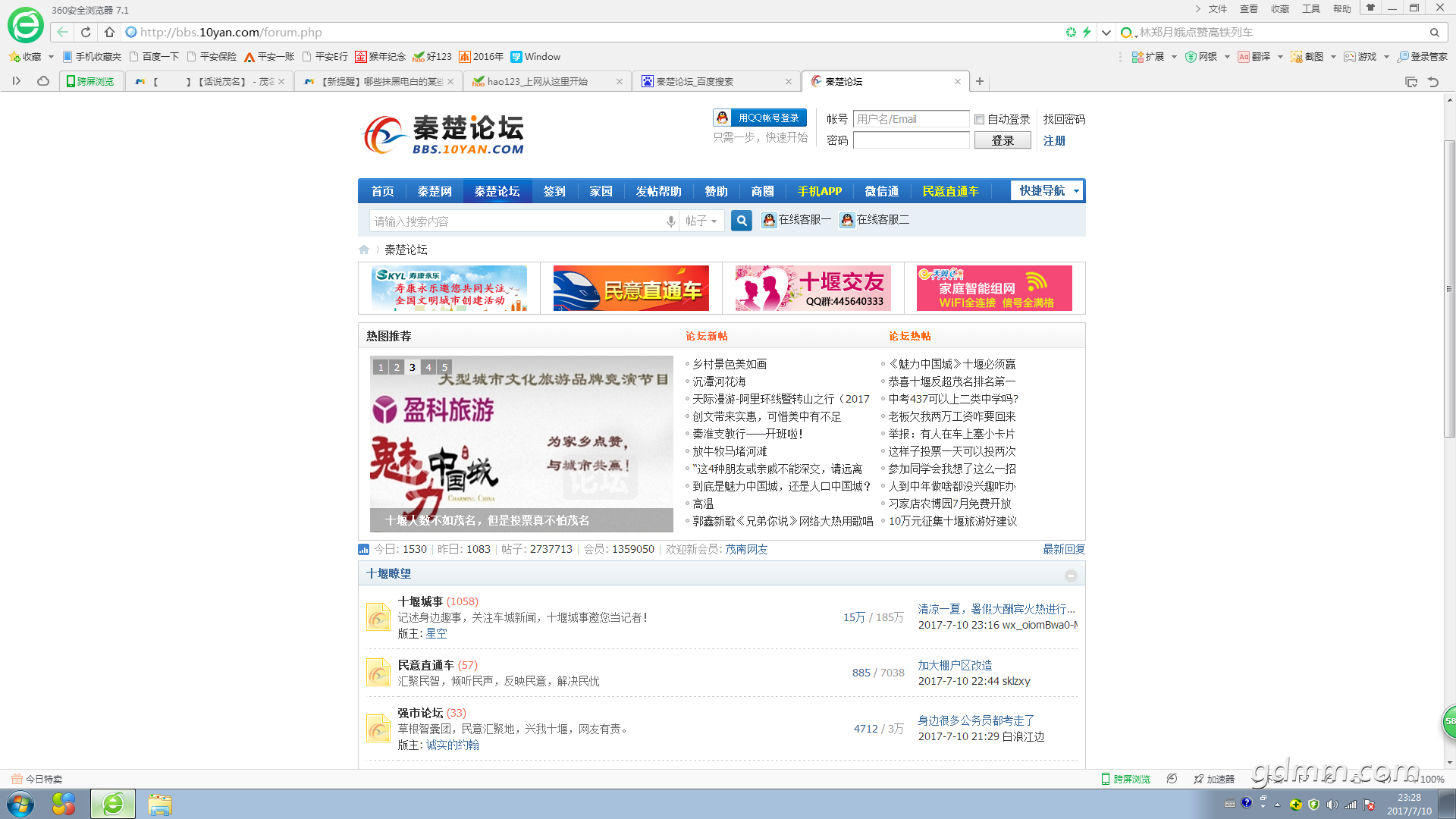Click the breadcrumb home icon
Image resolution: width=1456 pixels, height=819 pixels.
coord(364,249)
